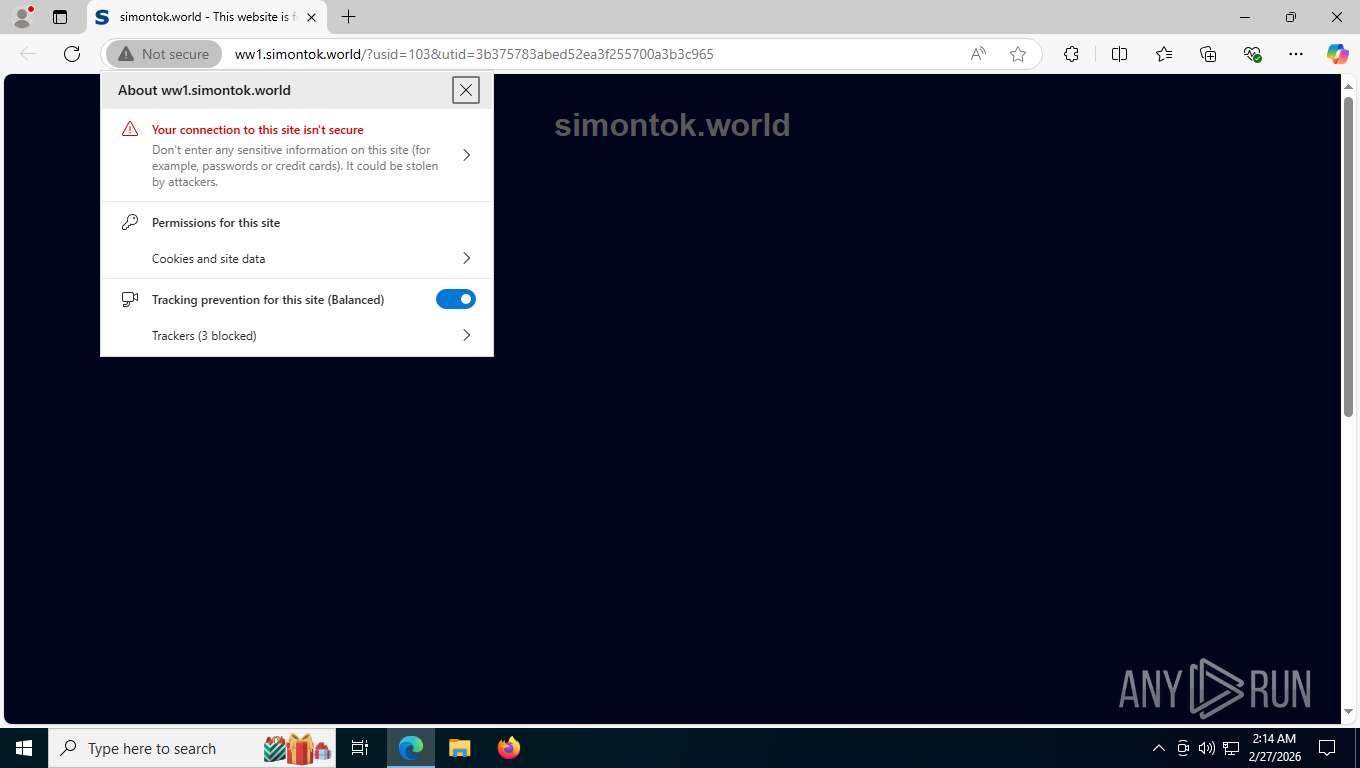Viewport: 1360px width, 768px height.
Task: Open the Favorites list icon
Action: [1164, 54]
